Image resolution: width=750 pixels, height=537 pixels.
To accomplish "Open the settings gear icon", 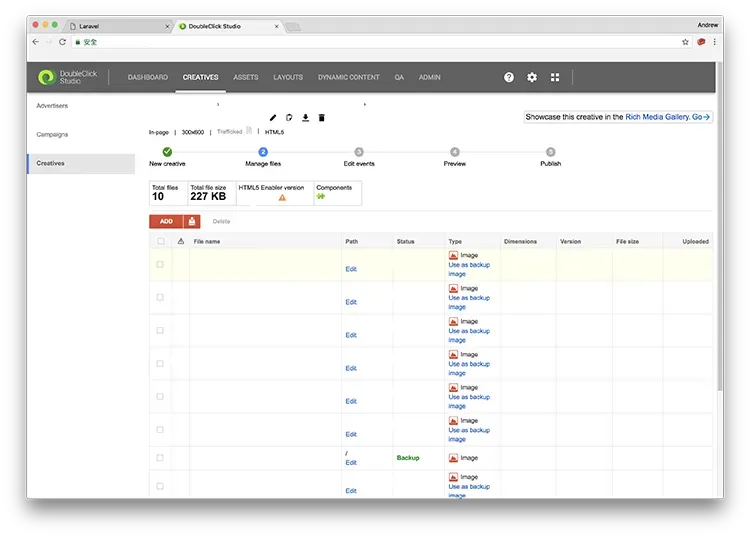I will tap(532, 77).
